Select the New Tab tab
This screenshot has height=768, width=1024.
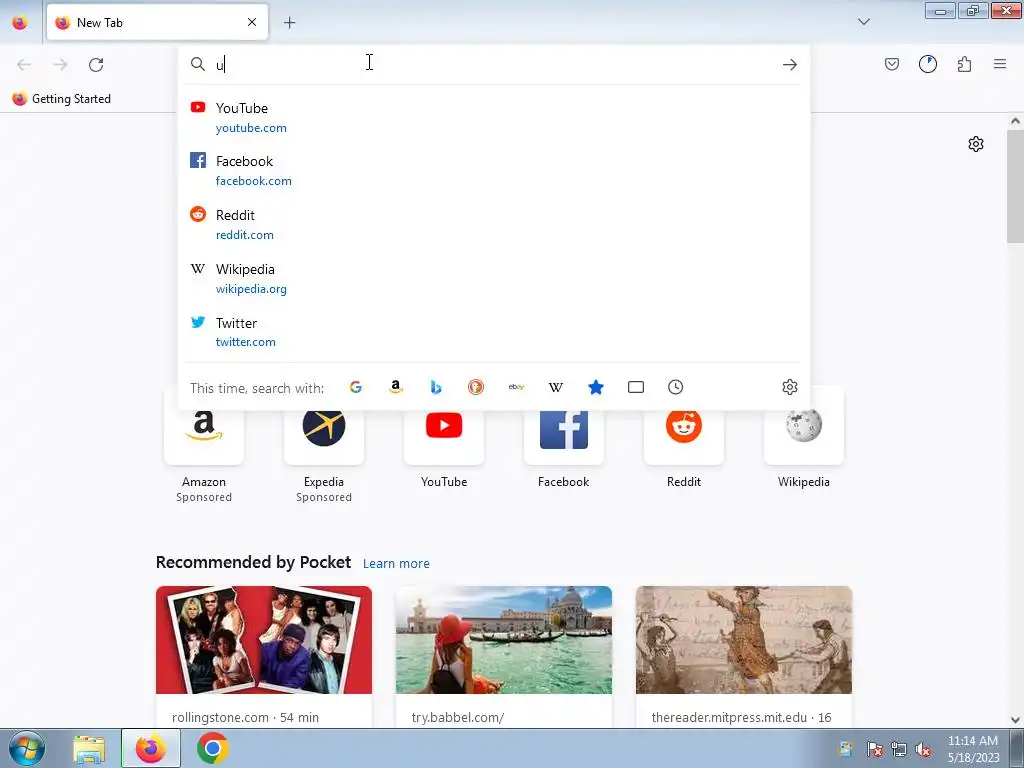coord(157,22)
